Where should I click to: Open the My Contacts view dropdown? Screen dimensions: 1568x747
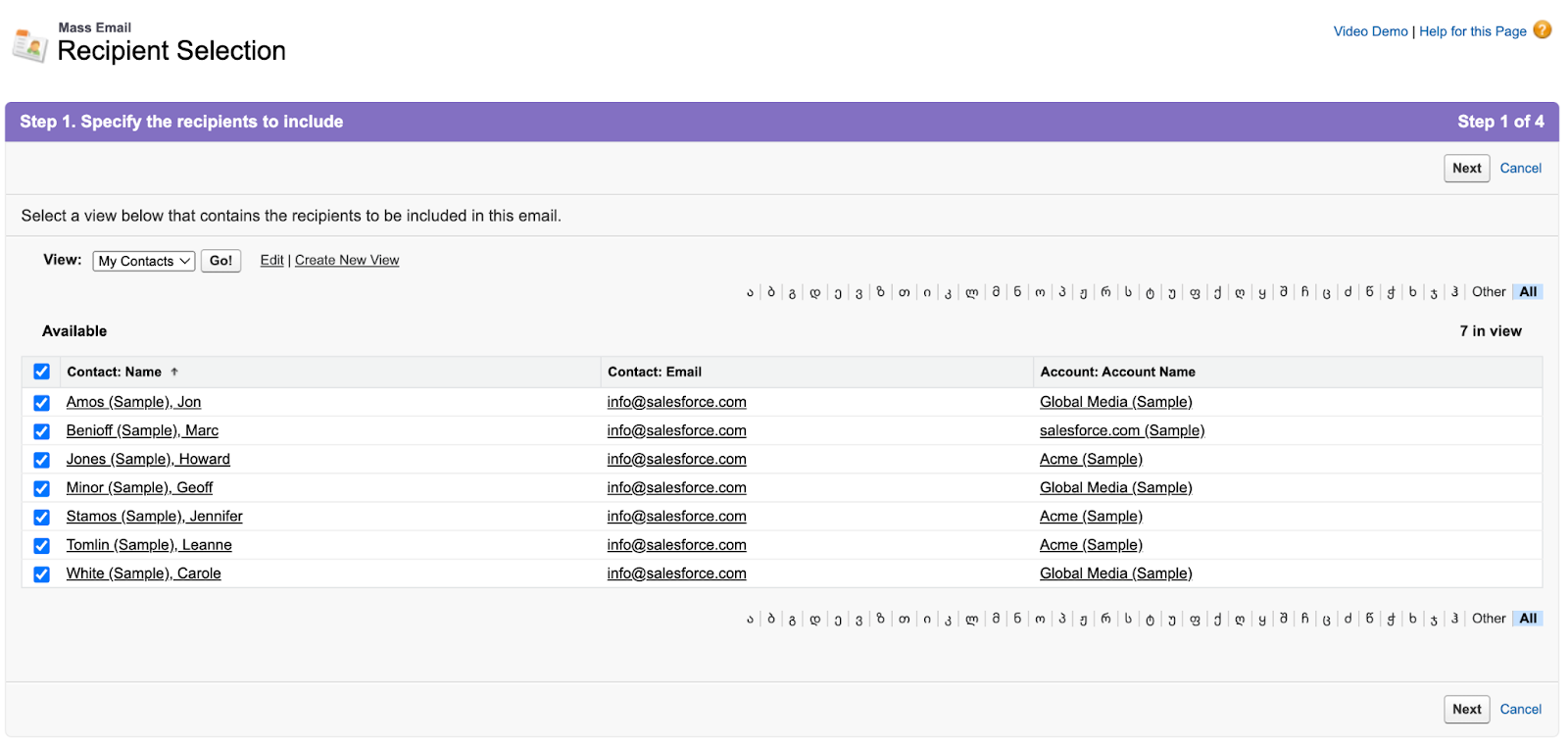144,261
